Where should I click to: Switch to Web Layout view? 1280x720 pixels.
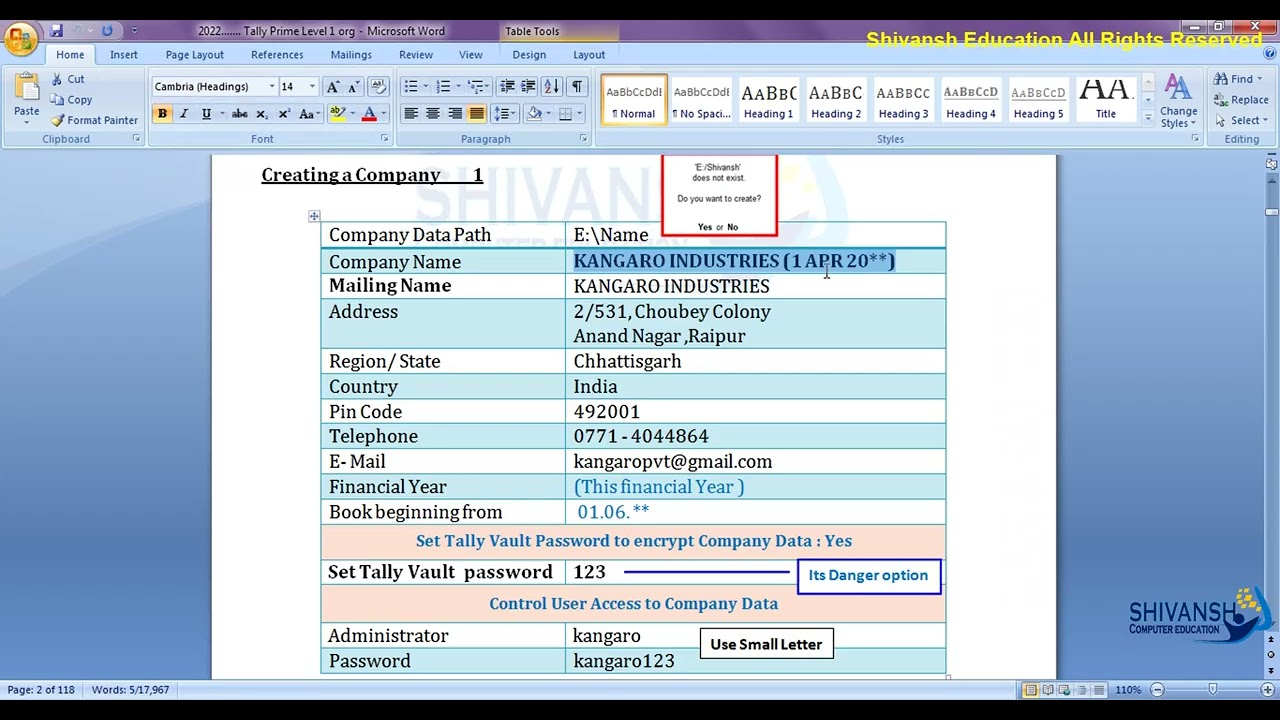[1064, 690]
